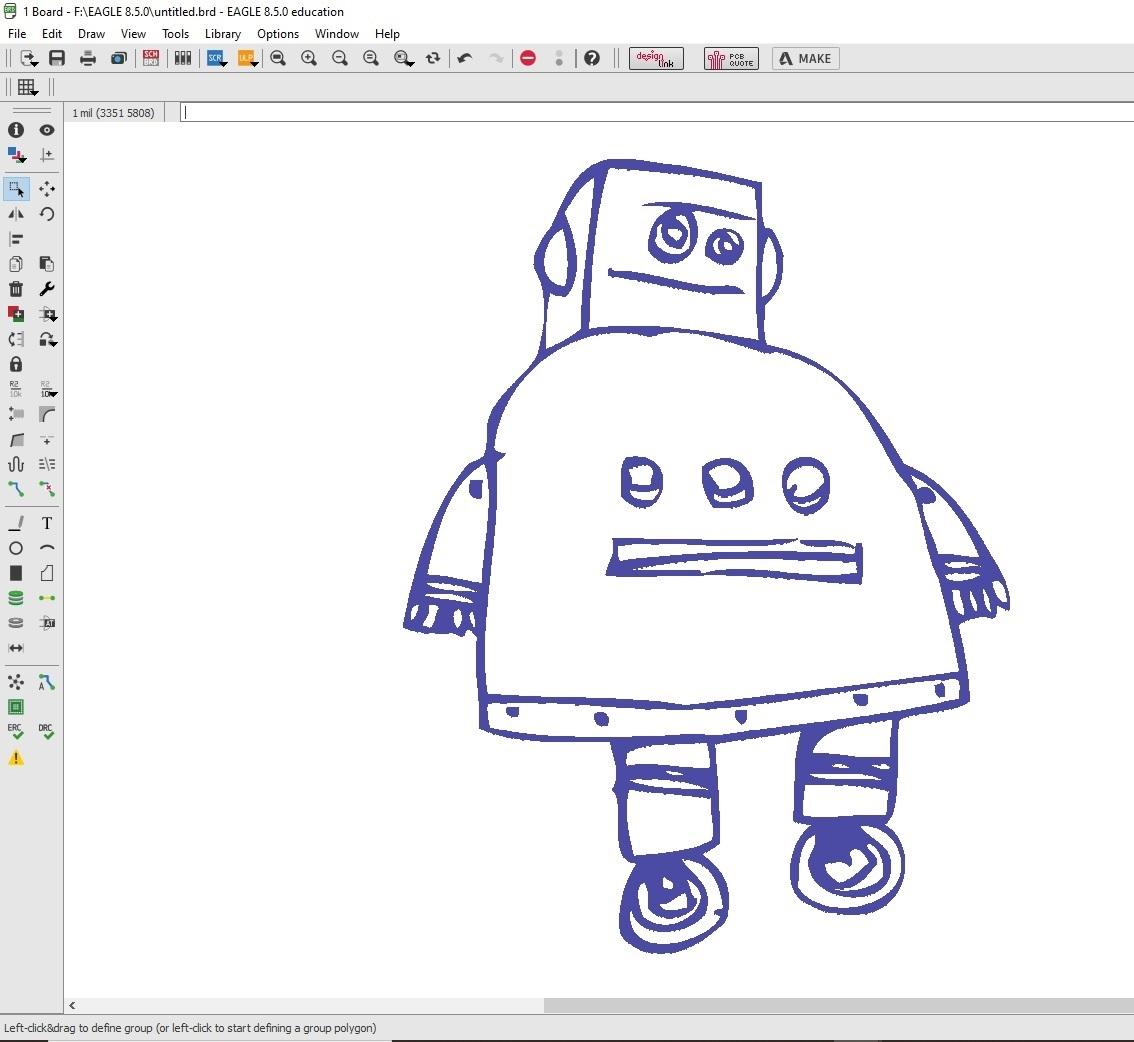Open the Edit menu
1134x1042 pixels.
(x=52, y=34)
